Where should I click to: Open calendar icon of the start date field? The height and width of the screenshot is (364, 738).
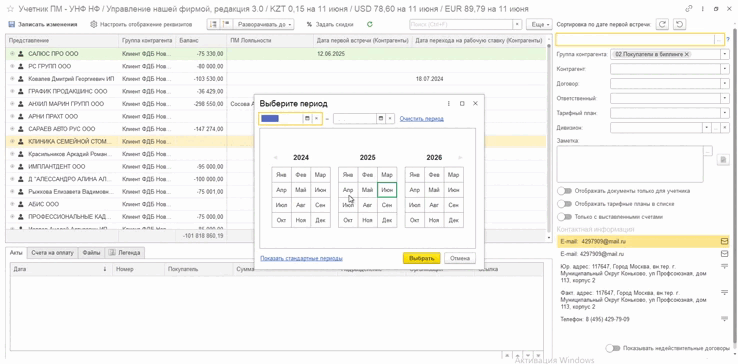pos(307,119)
